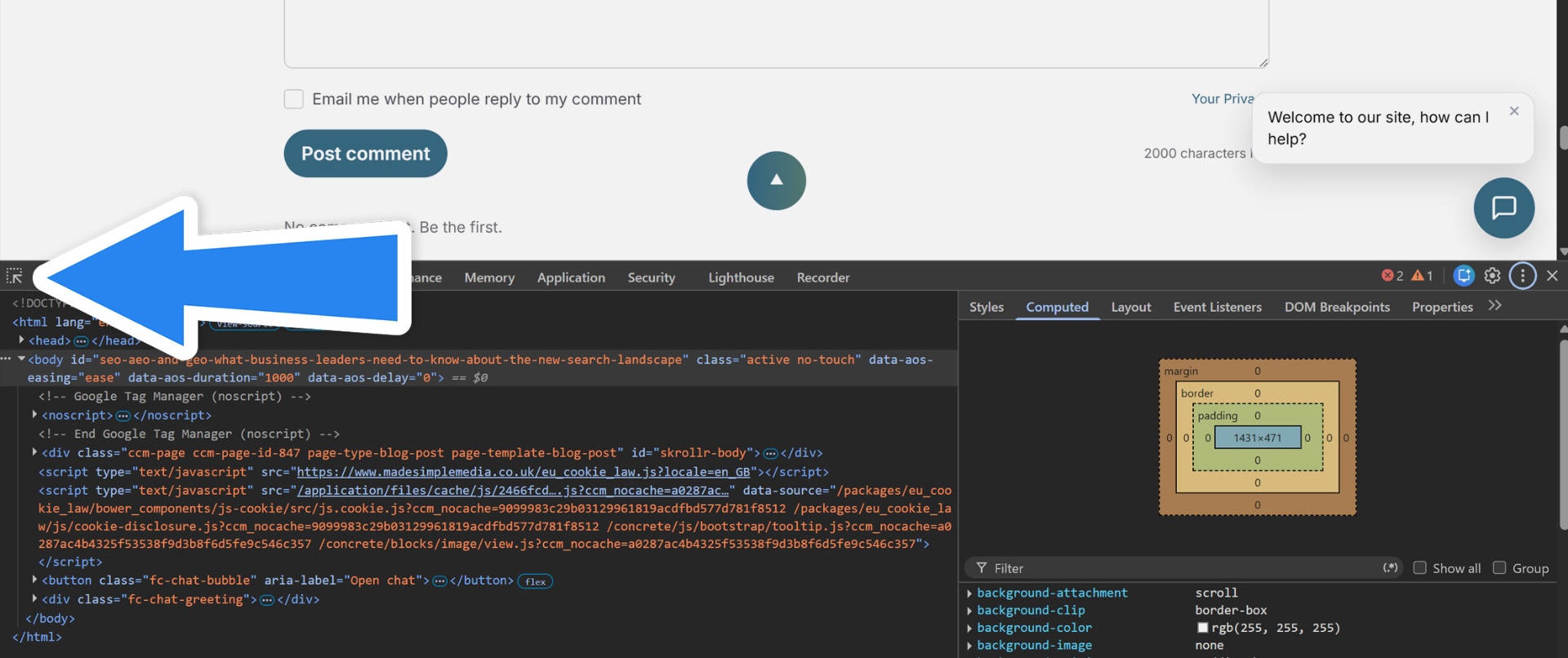Click inside the comment text area
1568x658 pixels.
click(776, 33)
